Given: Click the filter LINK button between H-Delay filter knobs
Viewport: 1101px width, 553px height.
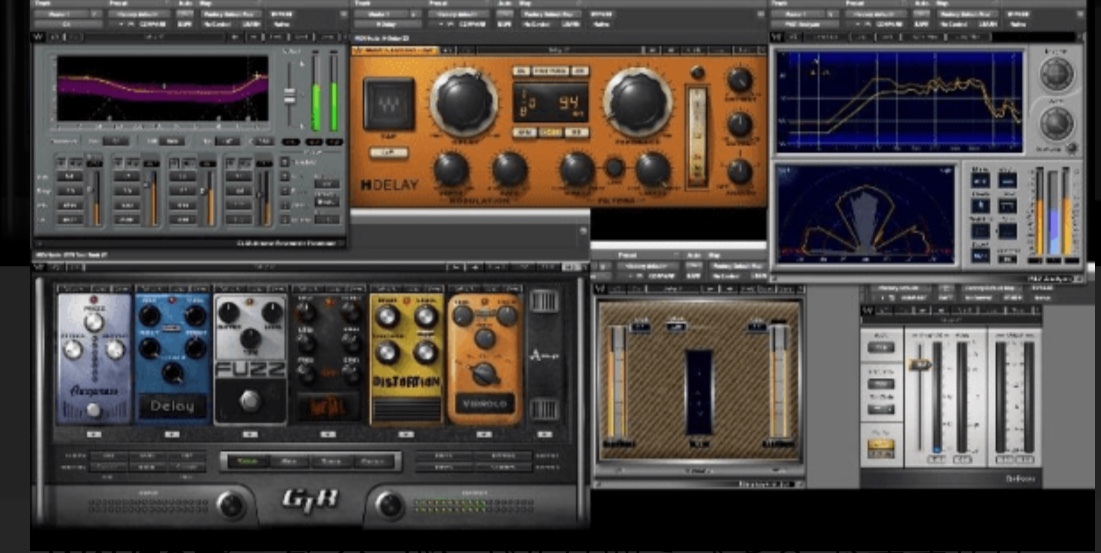Looking at the screenshot, I should click(x=614, y=167).
